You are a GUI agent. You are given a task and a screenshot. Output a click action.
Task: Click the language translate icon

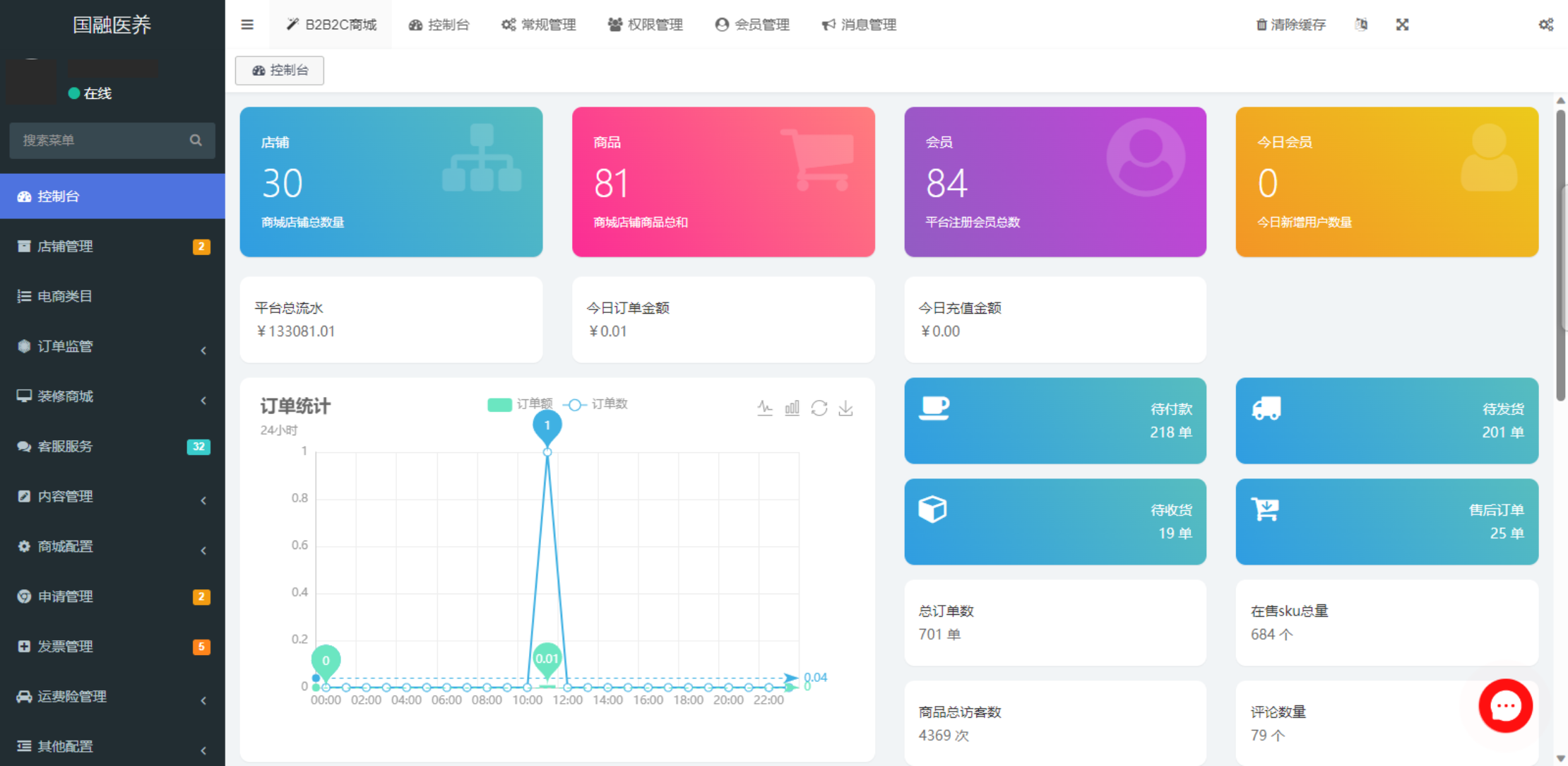[x=1361, y=25]
